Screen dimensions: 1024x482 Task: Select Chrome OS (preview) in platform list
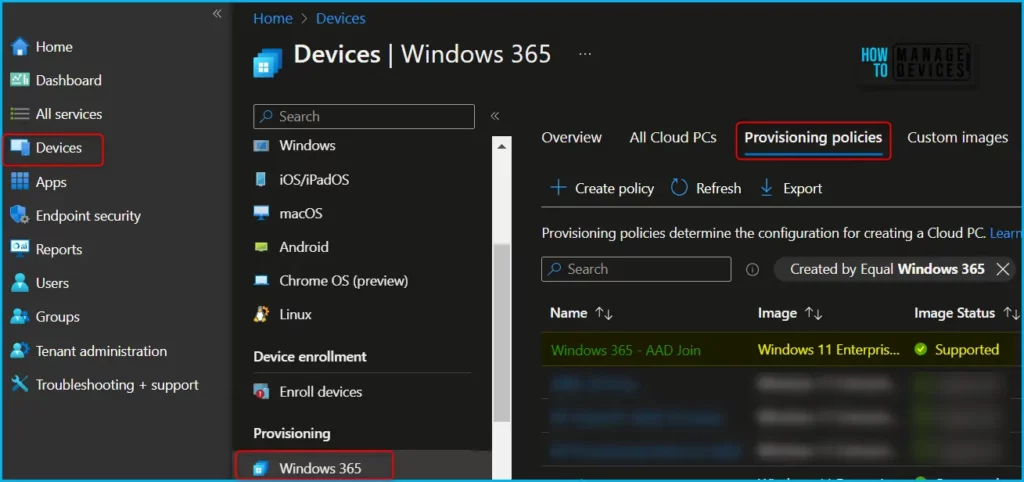pyautogui.click(x=344, y=281)
